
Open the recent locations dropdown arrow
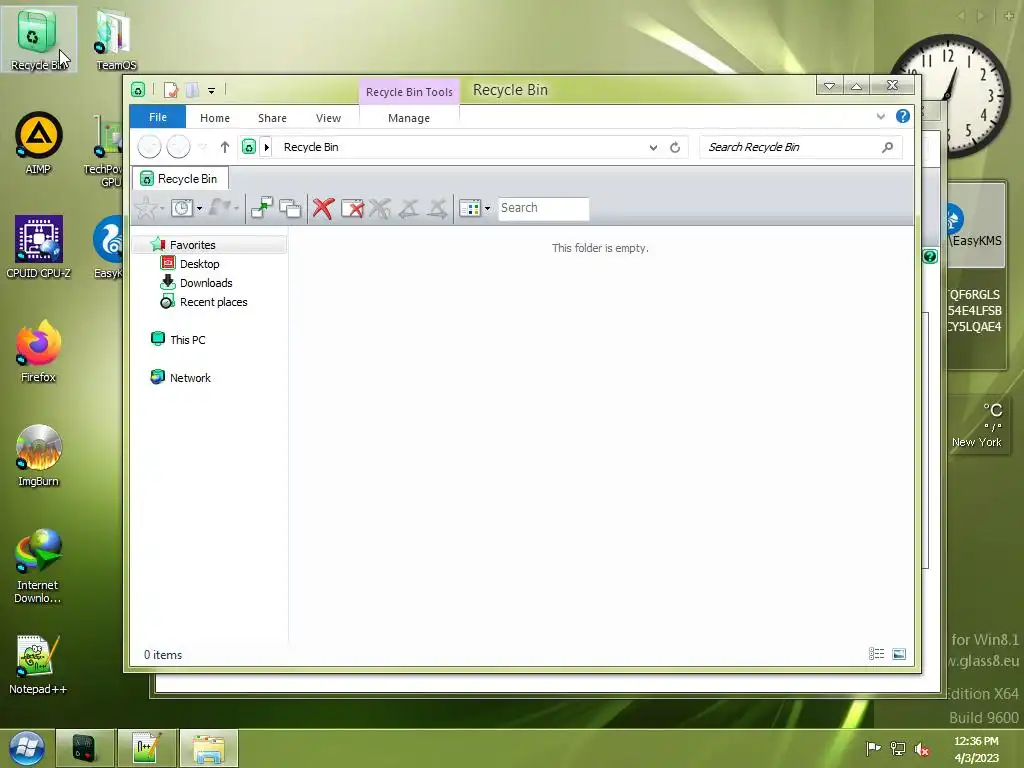point(202,147)
